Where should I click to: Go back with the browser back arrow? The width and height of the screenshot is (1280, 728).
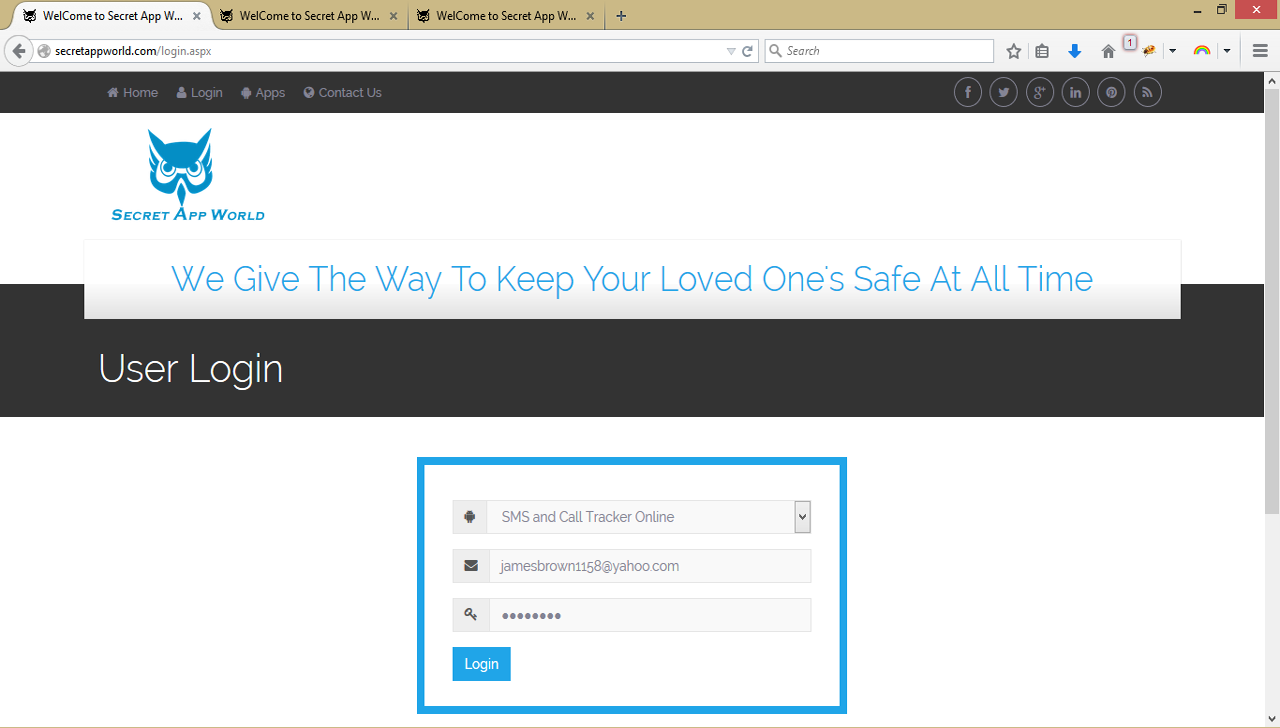[x=18, y=51]
